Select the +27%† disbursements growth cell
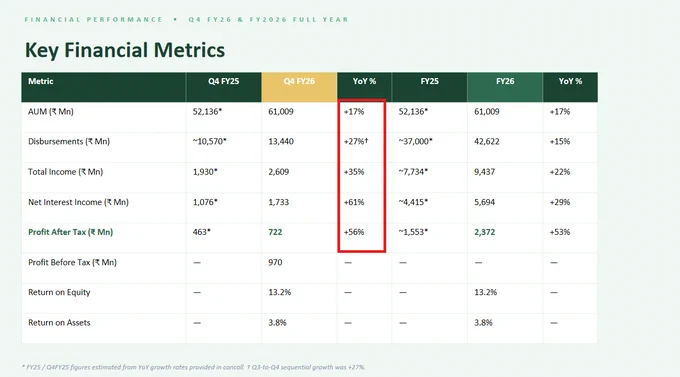The width and height of the screenshot is (680, 377). pos(356,141)
